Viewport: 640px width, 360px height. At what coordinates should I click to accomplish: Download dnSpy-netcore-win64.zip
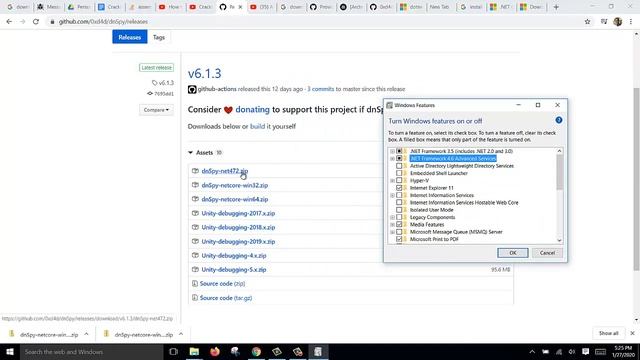click(x=235, y=199)
